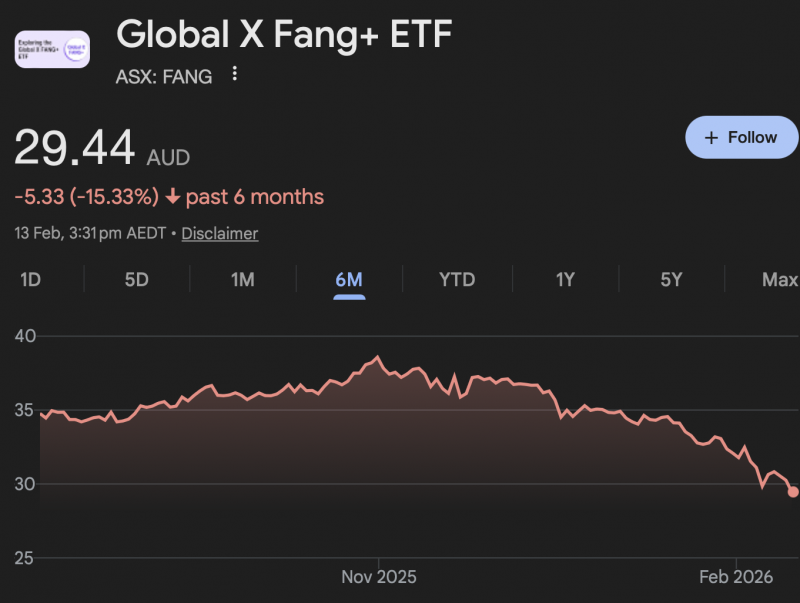Switch chart to YTD view
This screenshot has width=800, height=603.
pos(457,279)
